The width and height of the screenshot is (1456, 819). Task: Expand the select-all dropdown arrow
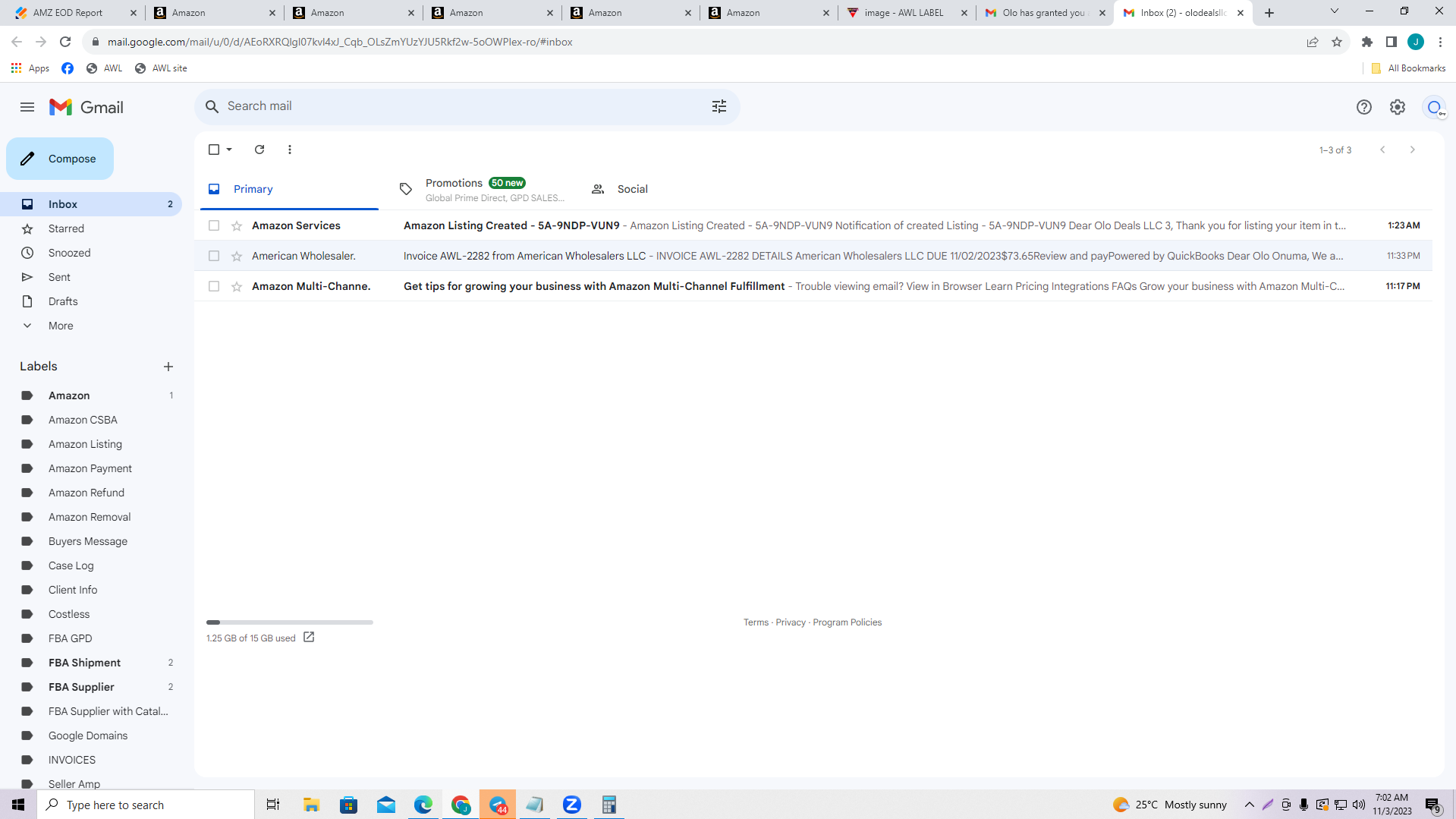pyautogui.click(x=229, y=150)
